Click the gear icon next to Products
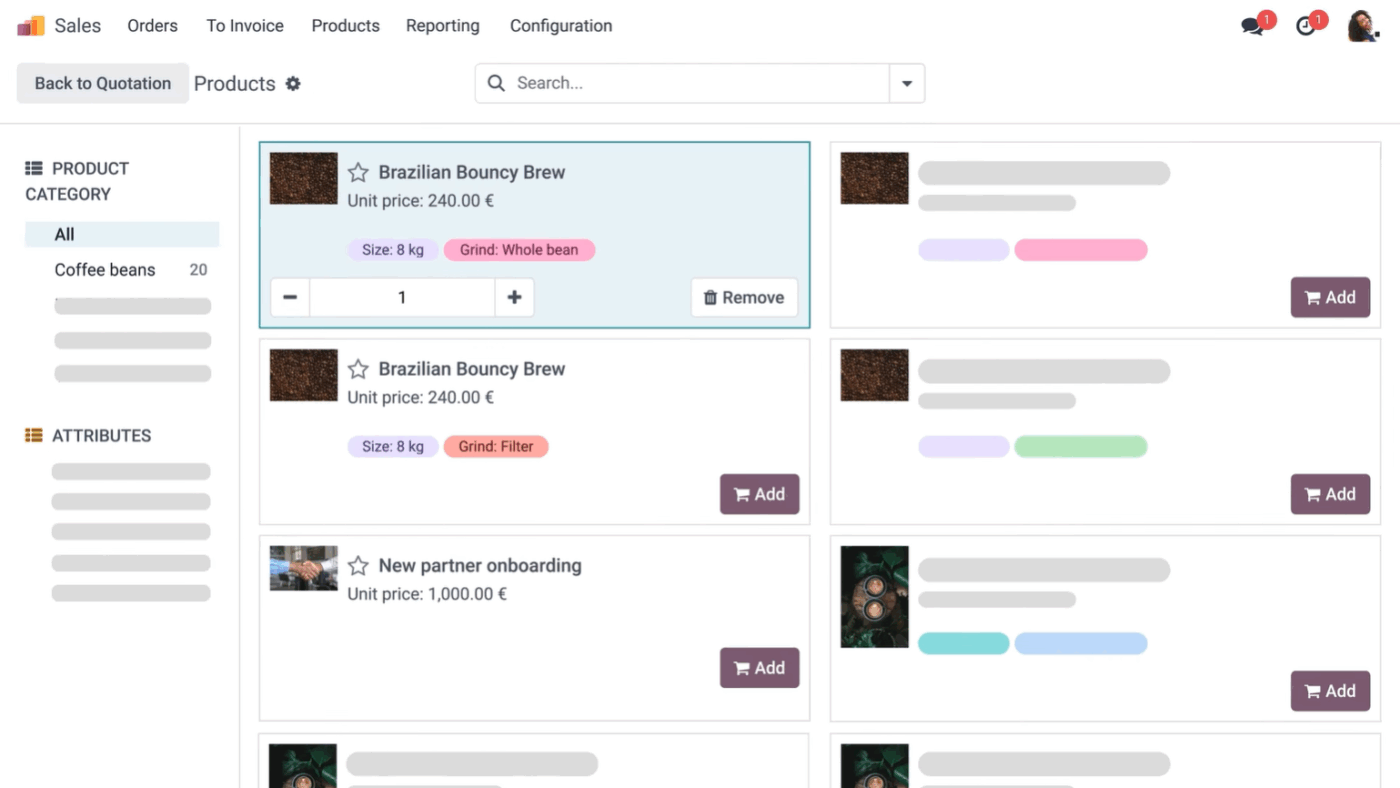The width and height of the screenshot is (1400, 788). pos(293,84)
